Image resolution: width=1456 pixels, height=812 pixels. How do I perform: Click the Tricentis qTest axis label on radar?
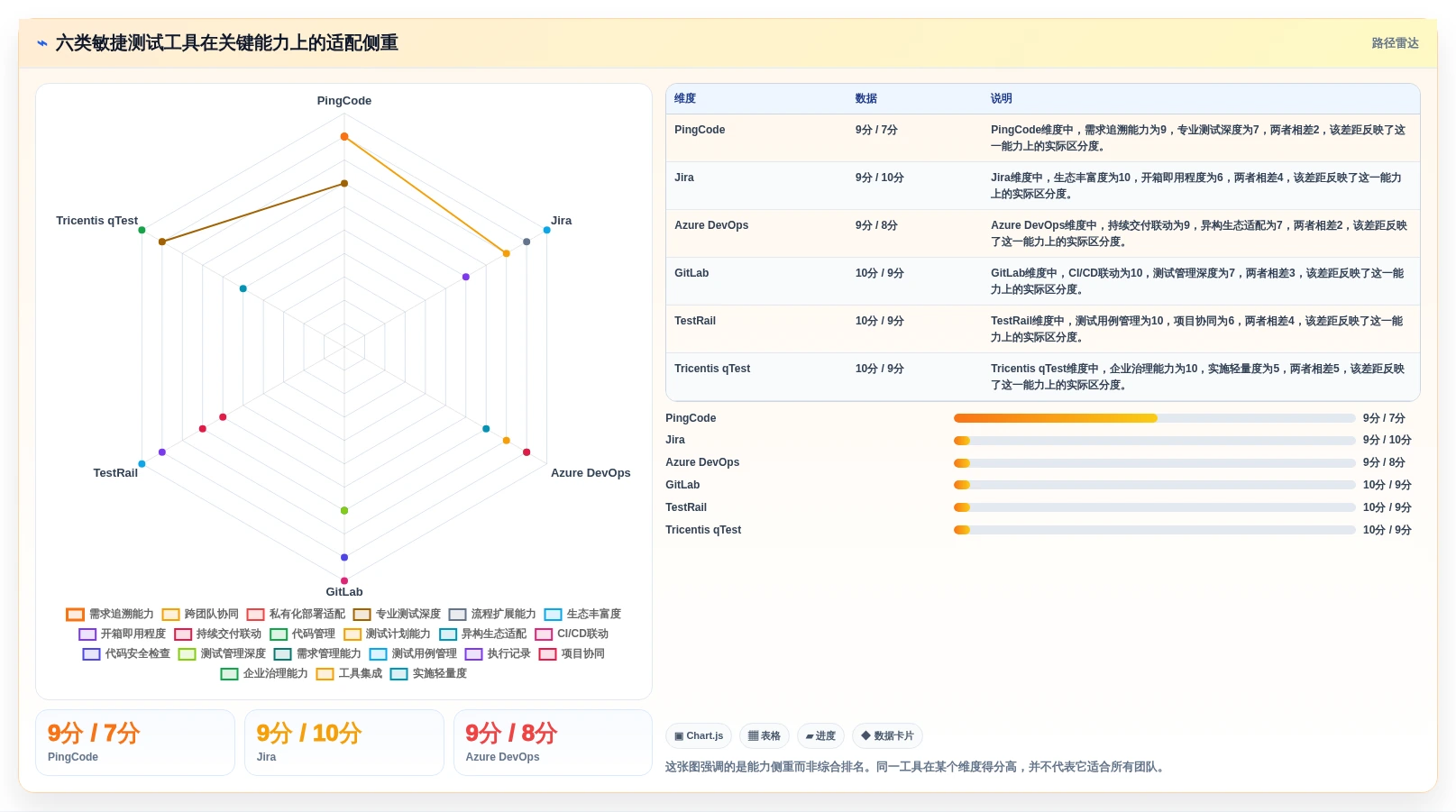coord(96,221)
